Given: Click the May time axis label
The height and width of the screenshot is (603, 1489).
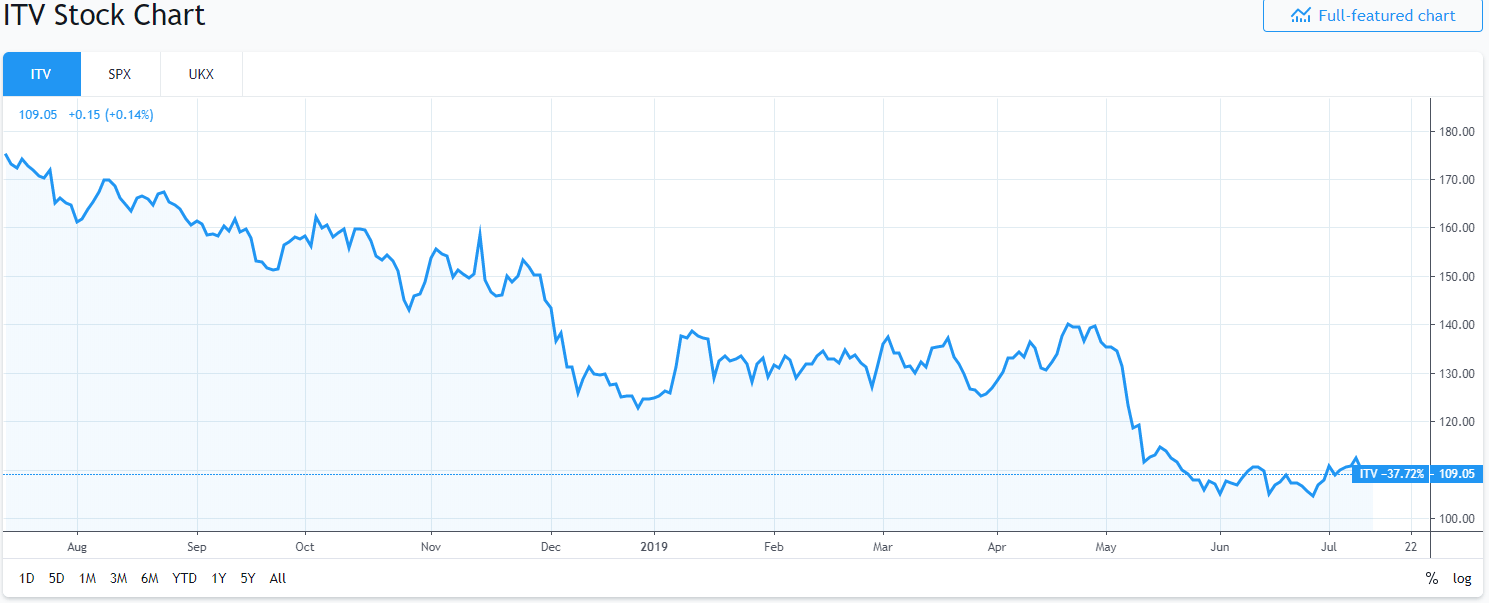Looking at the screenshot, I should click(1107, 547).
